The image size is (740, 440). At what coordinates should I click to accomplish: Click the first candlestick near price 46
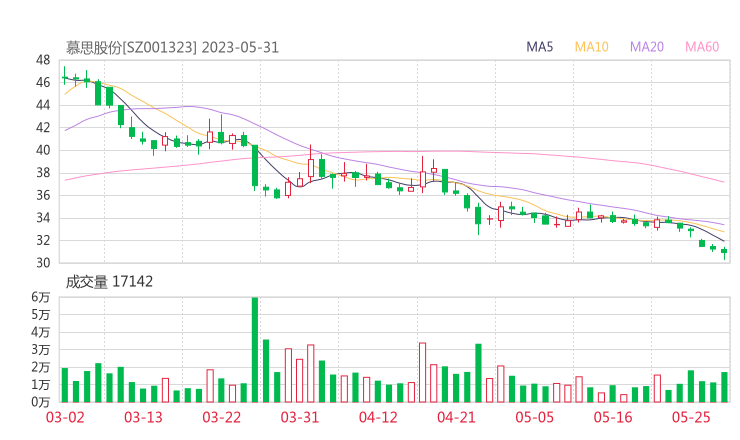(65, 76)
